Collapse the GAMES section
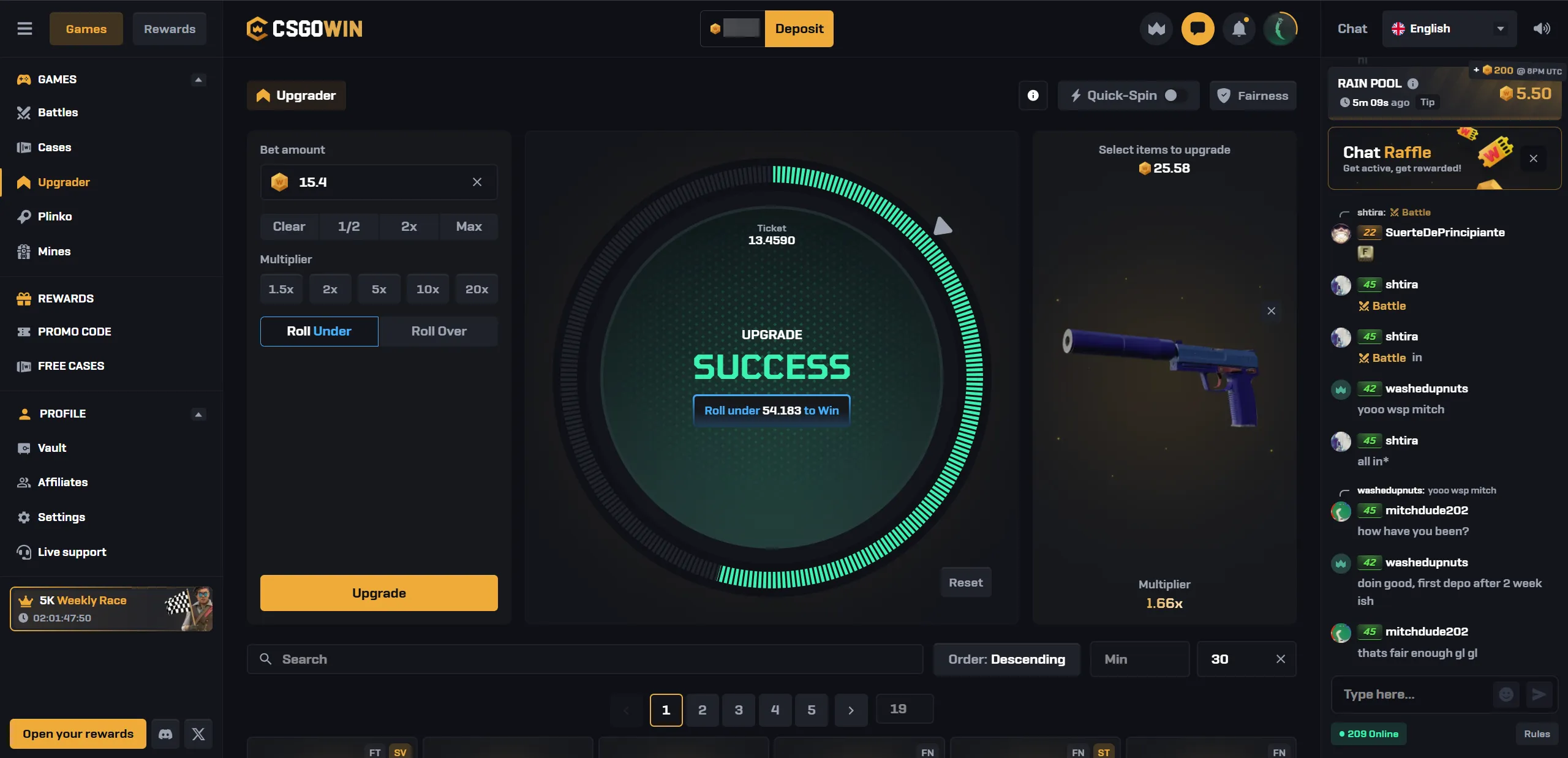1568x758 pixels. pos(198,80)
